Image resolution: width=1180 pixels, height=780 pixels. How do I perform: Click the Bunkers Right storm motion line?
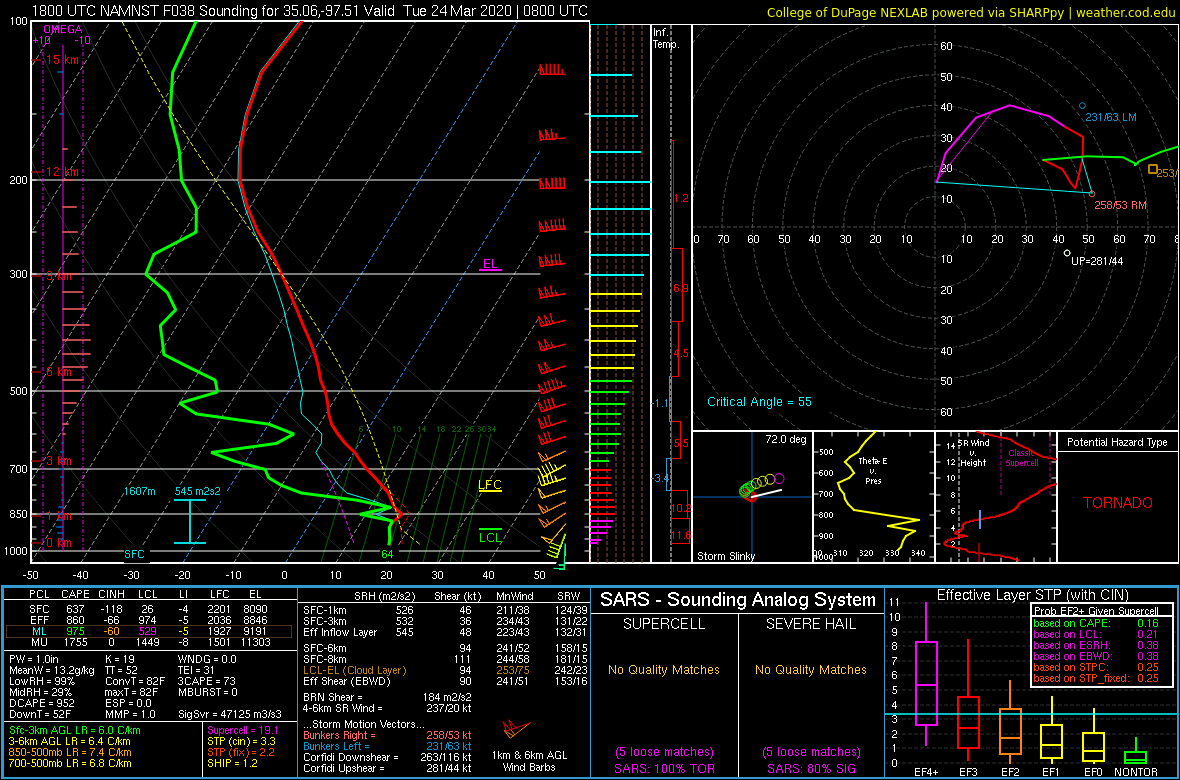click(387, 735)
